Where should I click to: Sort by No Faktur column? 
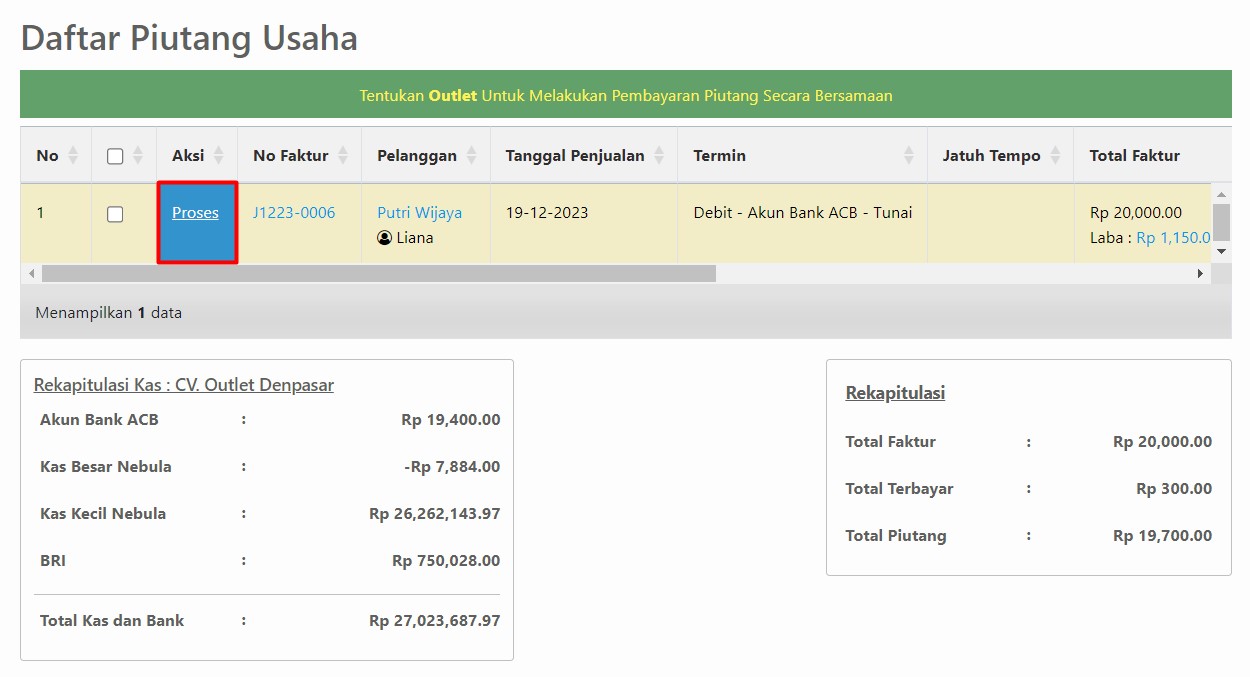tap(343, 156)
